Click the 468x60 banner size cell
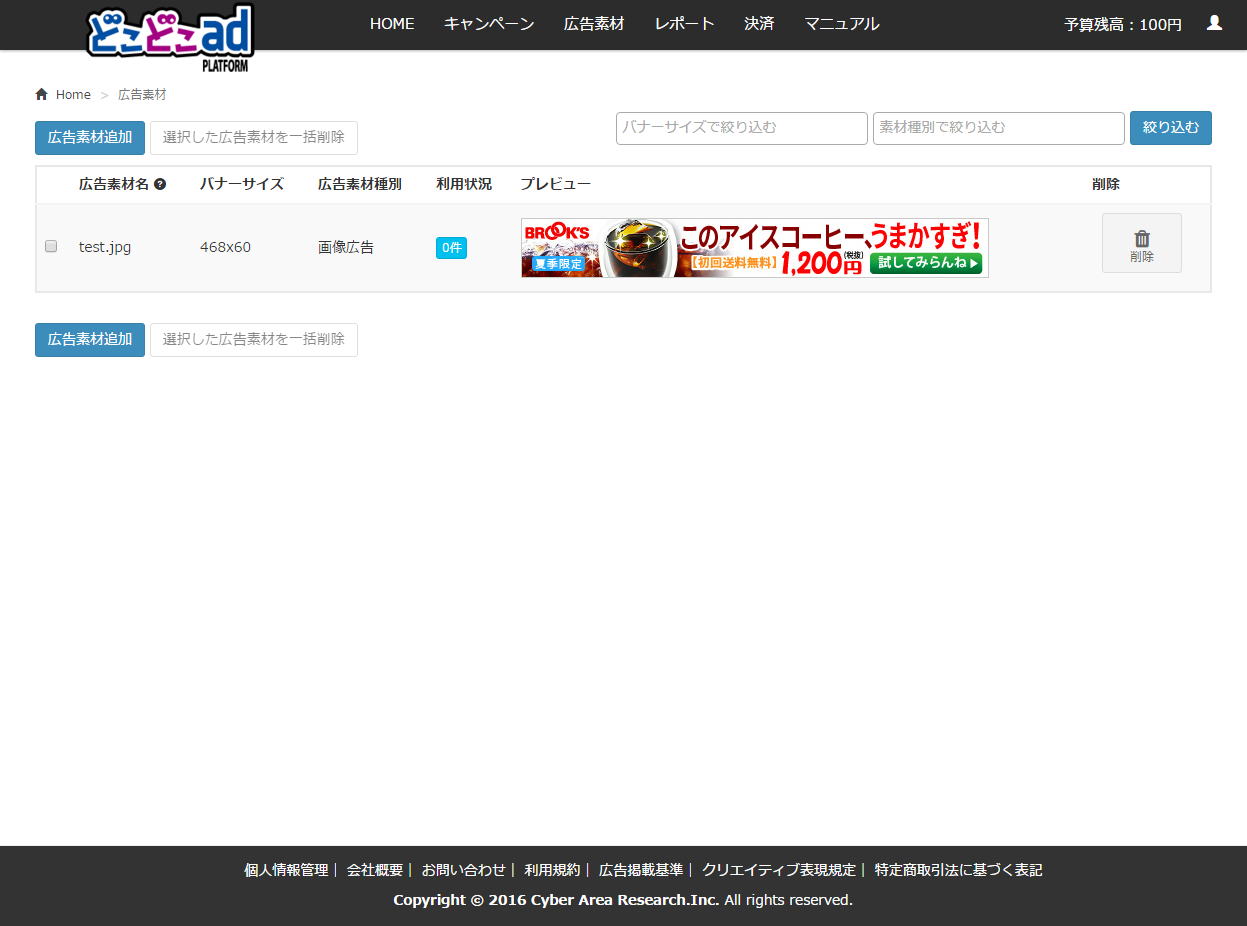The image size is (1247, 926). pos(225,247)
